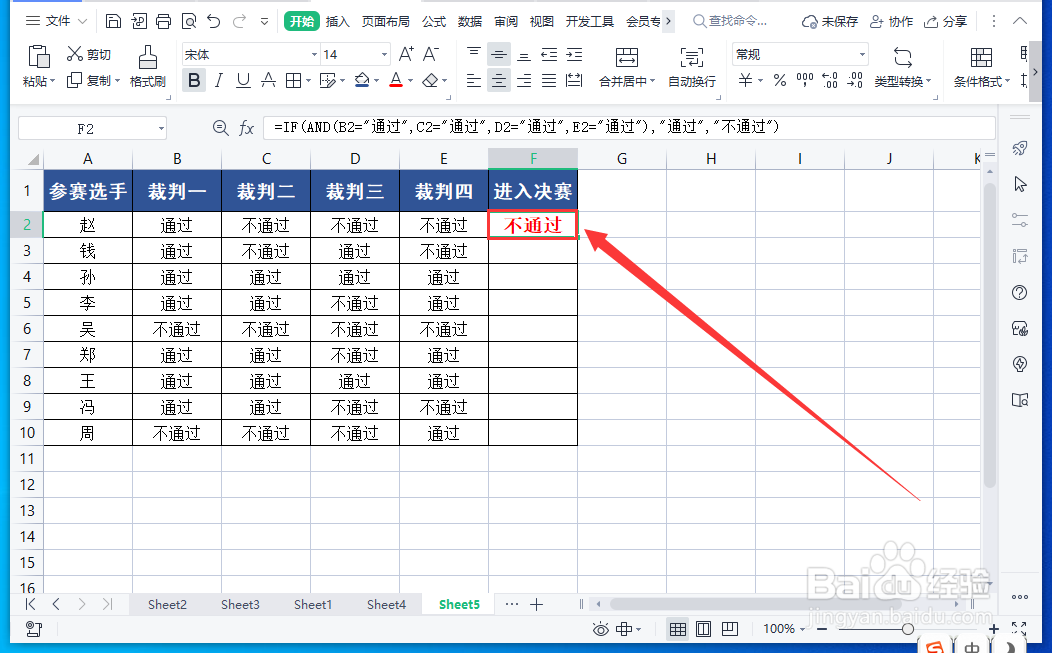Open the Name Box F2 dropdown
This screenshot has height=653, width=1052.
coord(162,128)
